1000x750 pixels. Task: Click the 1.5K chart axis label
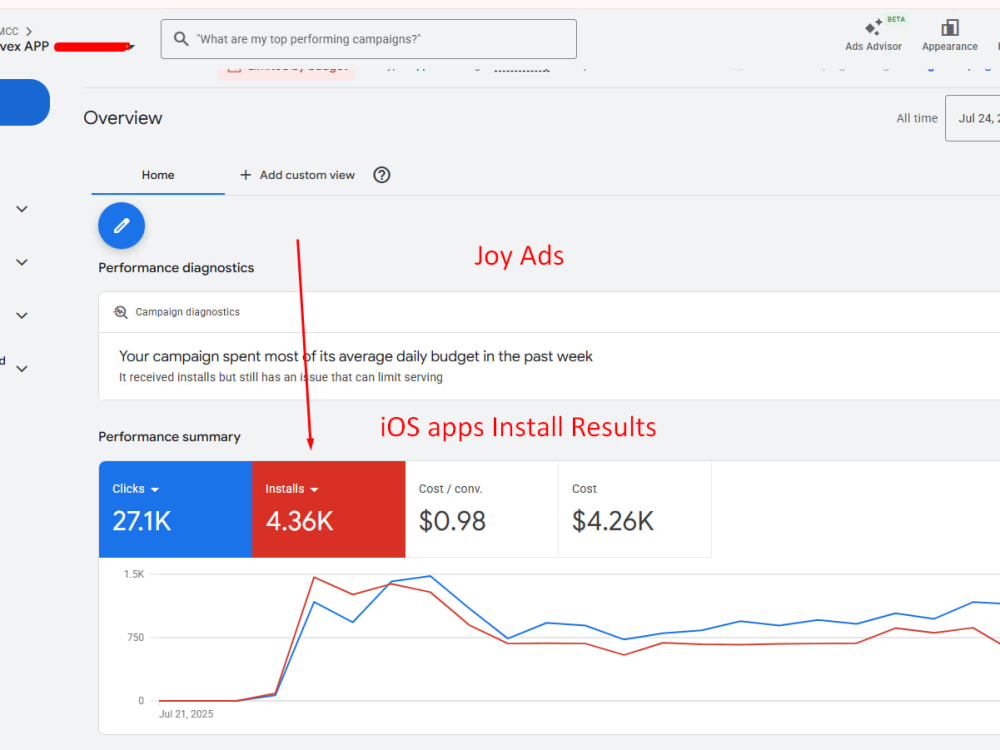134,574
